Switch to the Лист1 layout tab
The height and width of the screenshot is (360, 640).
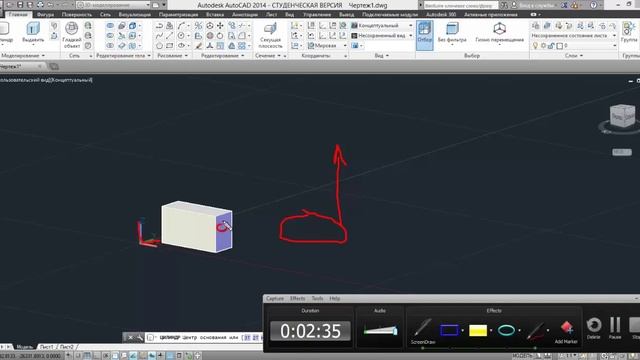46,347
